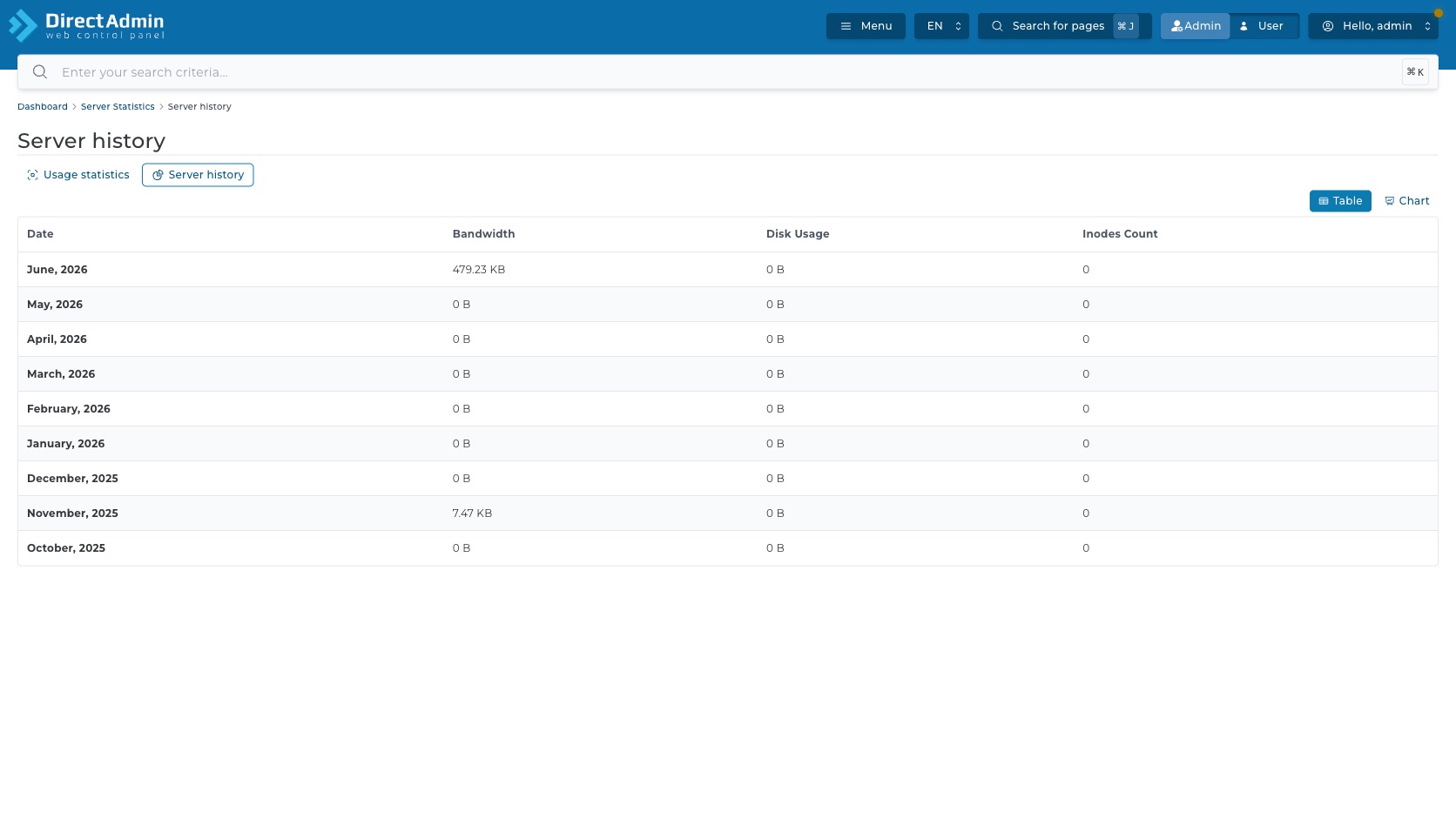Click the Table view grid icon

(1324, 201)
